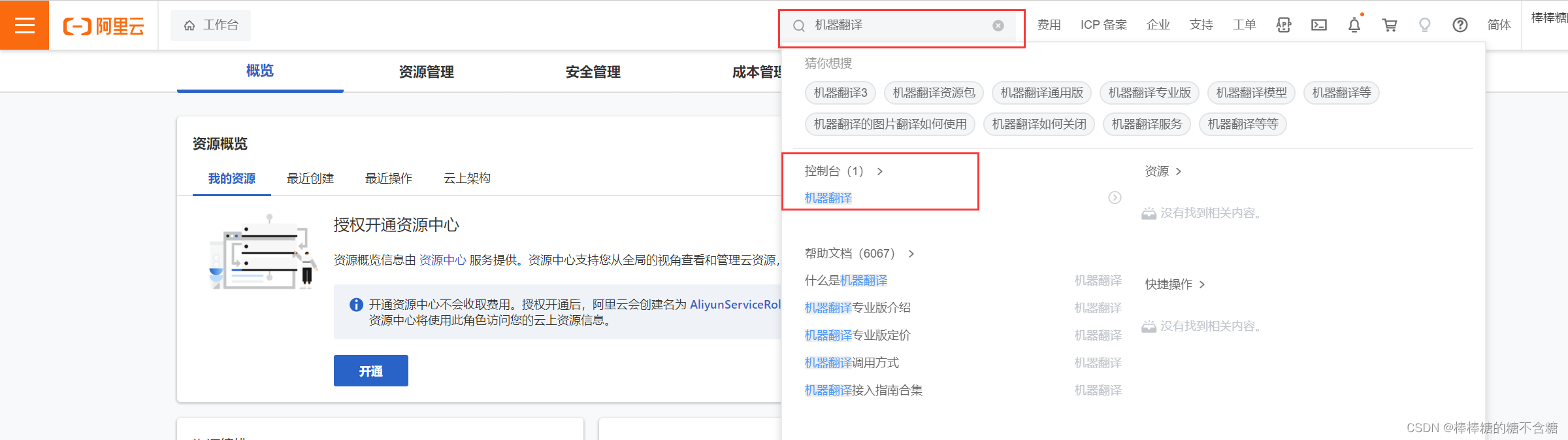Viewport: 1568px width, 440px height.
Task: Click AliyunServiceRol role link
Action: point(736,305)
